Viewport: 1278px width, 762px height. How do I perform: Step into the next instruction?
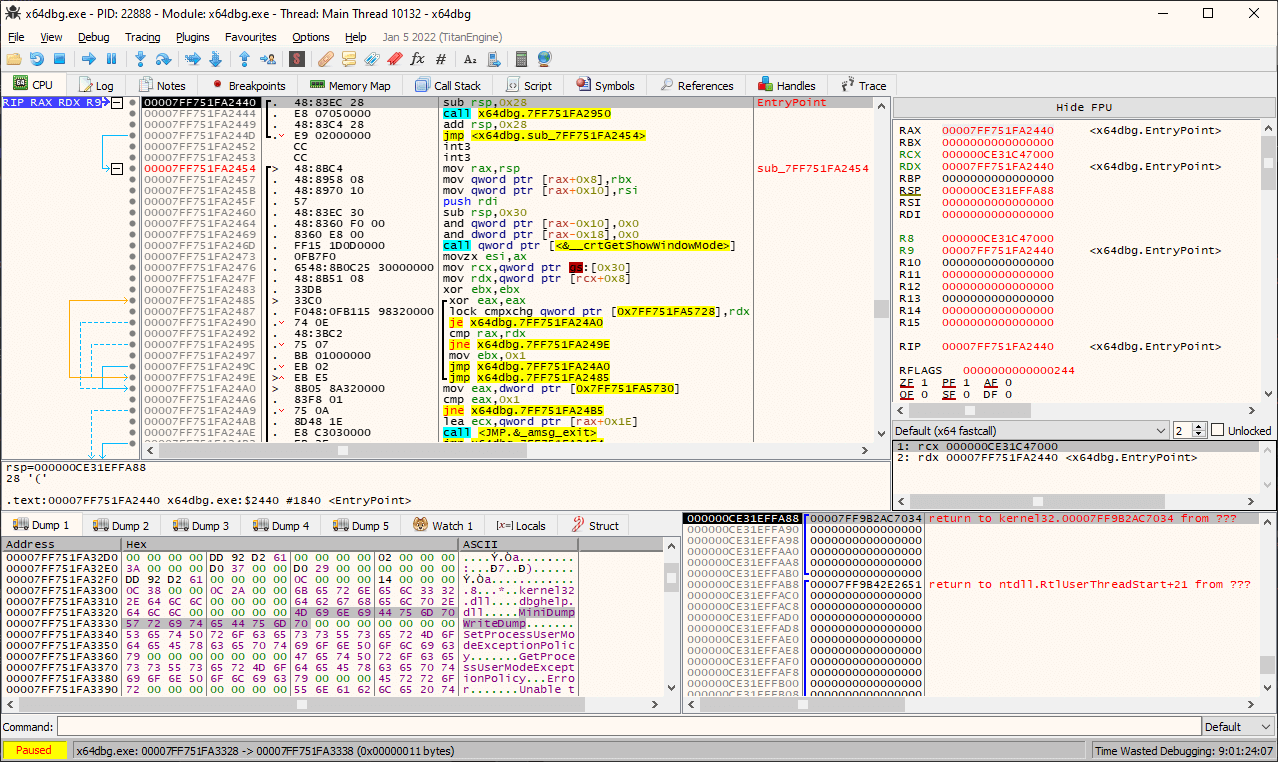(x=141, y=59)
